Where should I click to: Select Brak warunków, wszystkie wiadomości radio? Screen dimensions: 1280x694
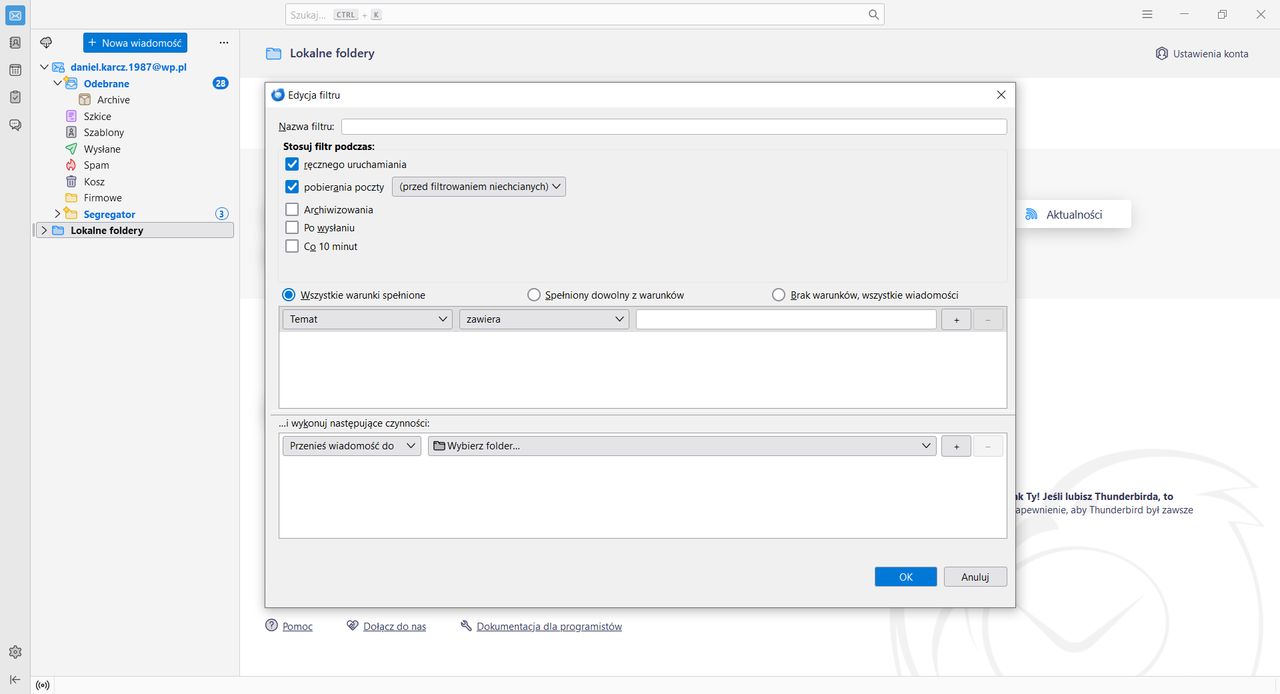779,295
